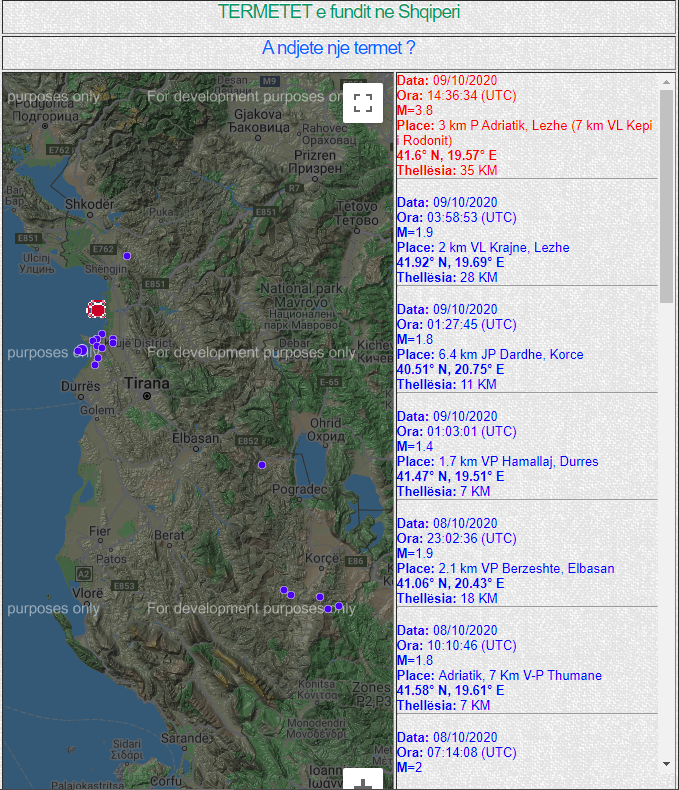Toggle fullscreen view on the map
Viewport: 679px width, 790px height.
363,103
